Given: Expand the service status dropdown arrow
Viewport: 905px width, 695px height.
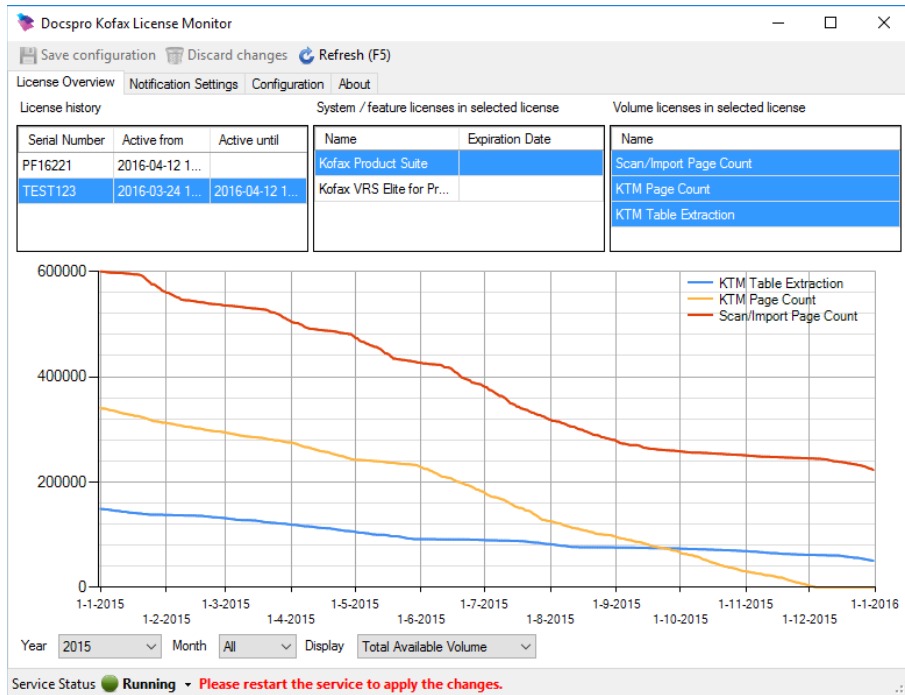Looking at the screenshot, I should [x=186, y=685].
